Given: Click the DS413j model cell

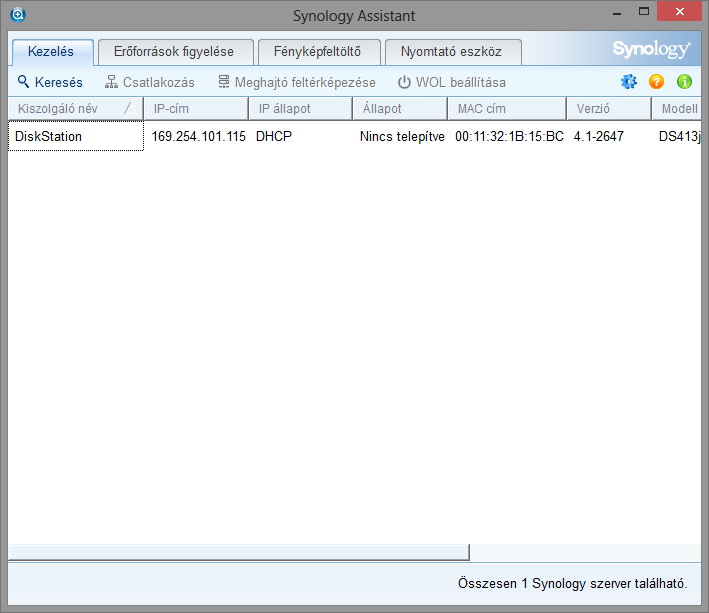Looking at the screenshot, I should coord(680,136).
